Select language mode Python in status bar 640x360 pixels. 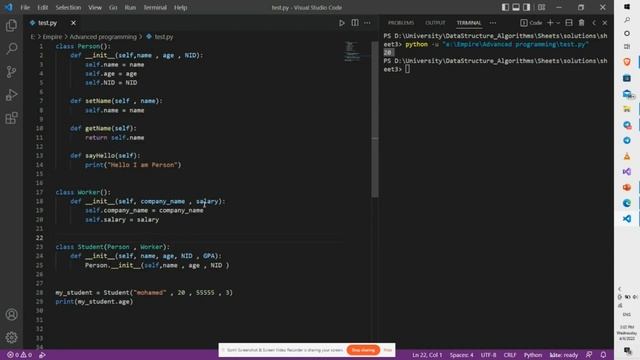tap(533, 355)
